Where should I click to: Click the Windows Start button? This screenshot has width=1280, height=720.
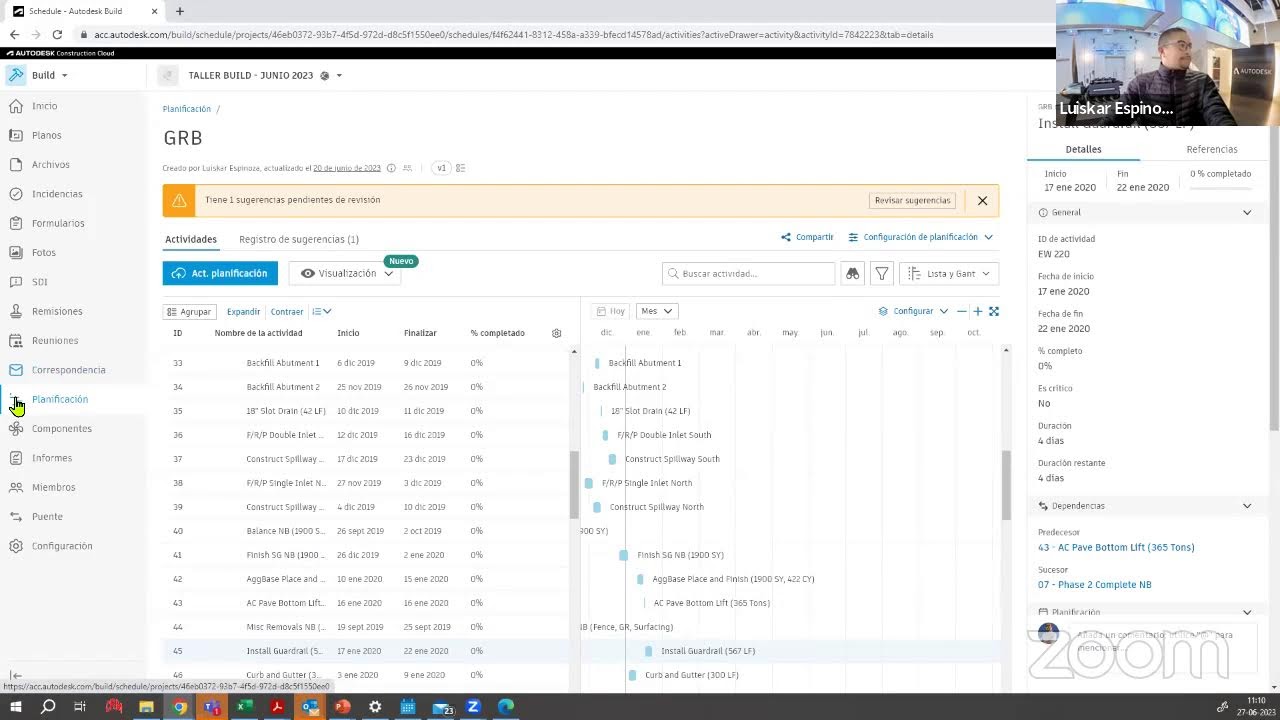click(x=15, y=707)
